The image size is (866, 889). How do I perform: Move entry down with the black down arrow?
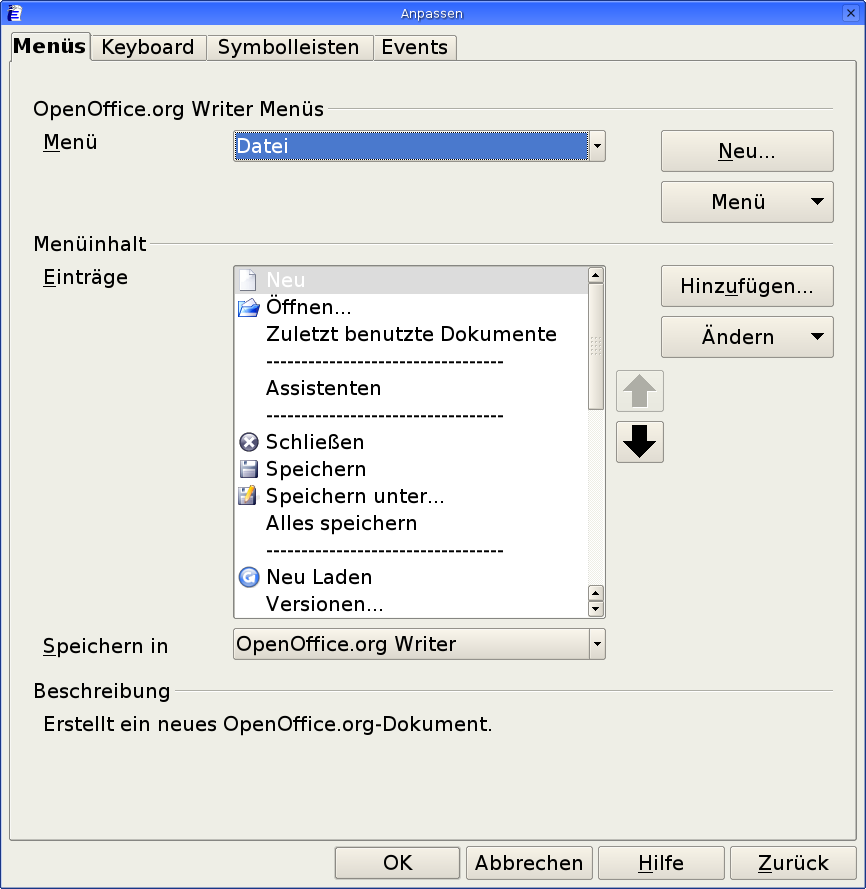pos(640,442)
